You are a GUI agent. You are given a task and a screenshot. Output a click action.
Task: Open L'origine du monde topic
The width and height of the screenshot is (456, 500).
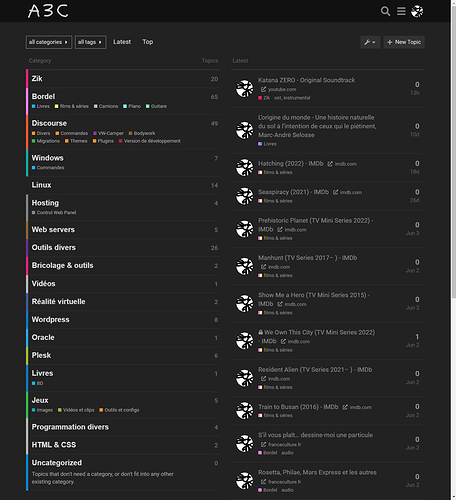click(317, 126)
